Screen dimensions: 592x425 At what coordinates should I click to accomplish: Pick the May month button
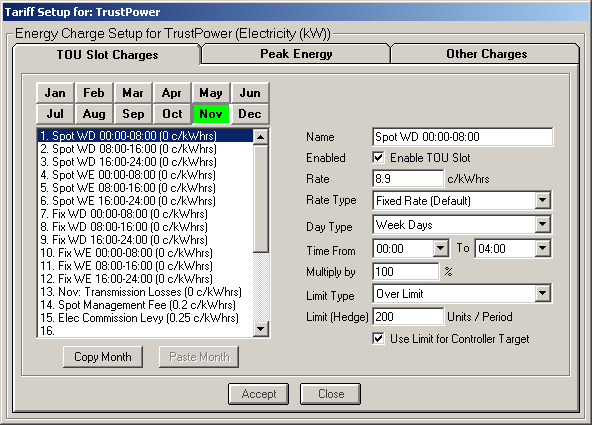[x=211, y=93]
